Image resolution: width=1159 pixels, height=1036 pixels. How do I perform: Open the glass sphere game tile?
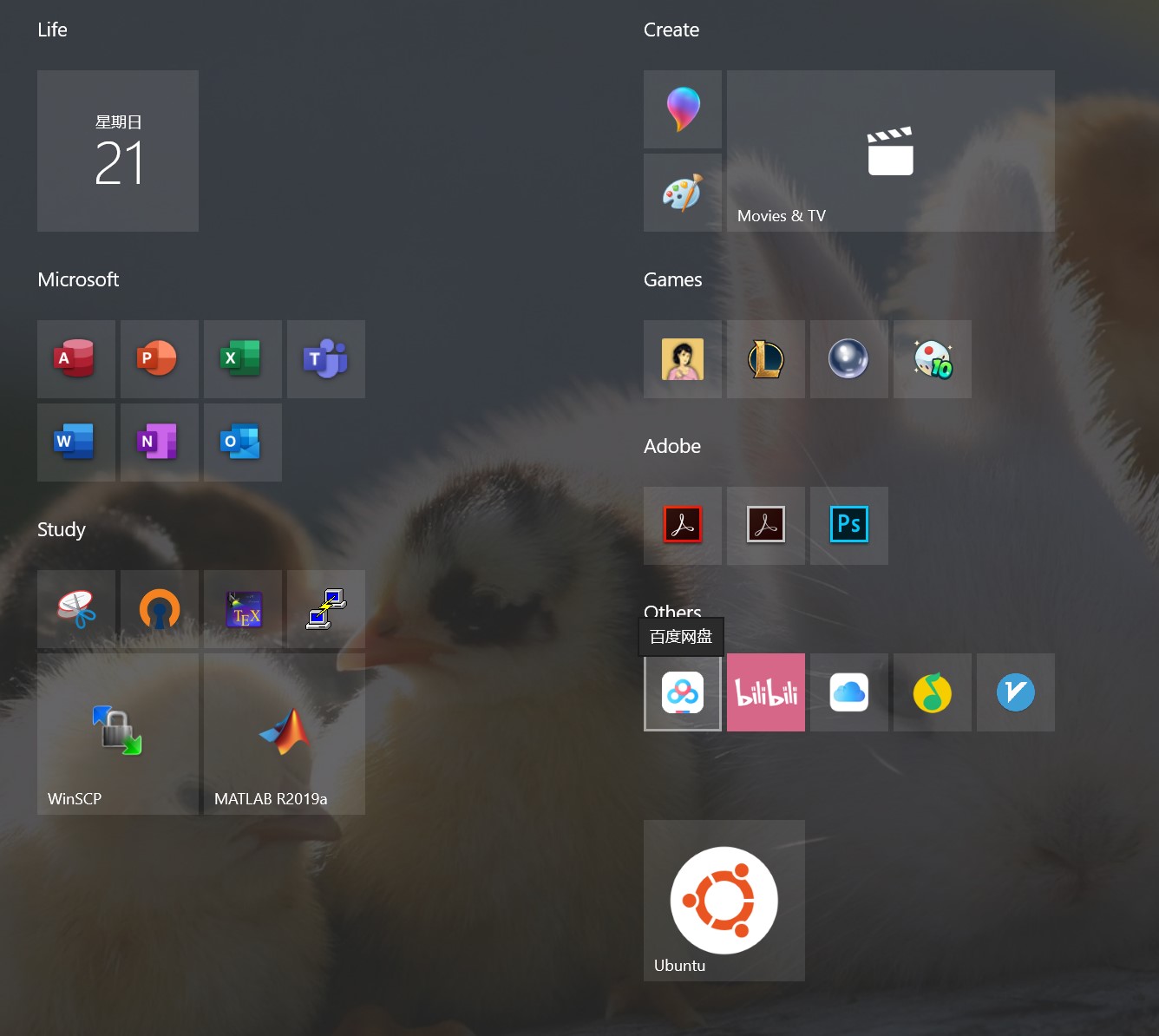tap(849, 359)
